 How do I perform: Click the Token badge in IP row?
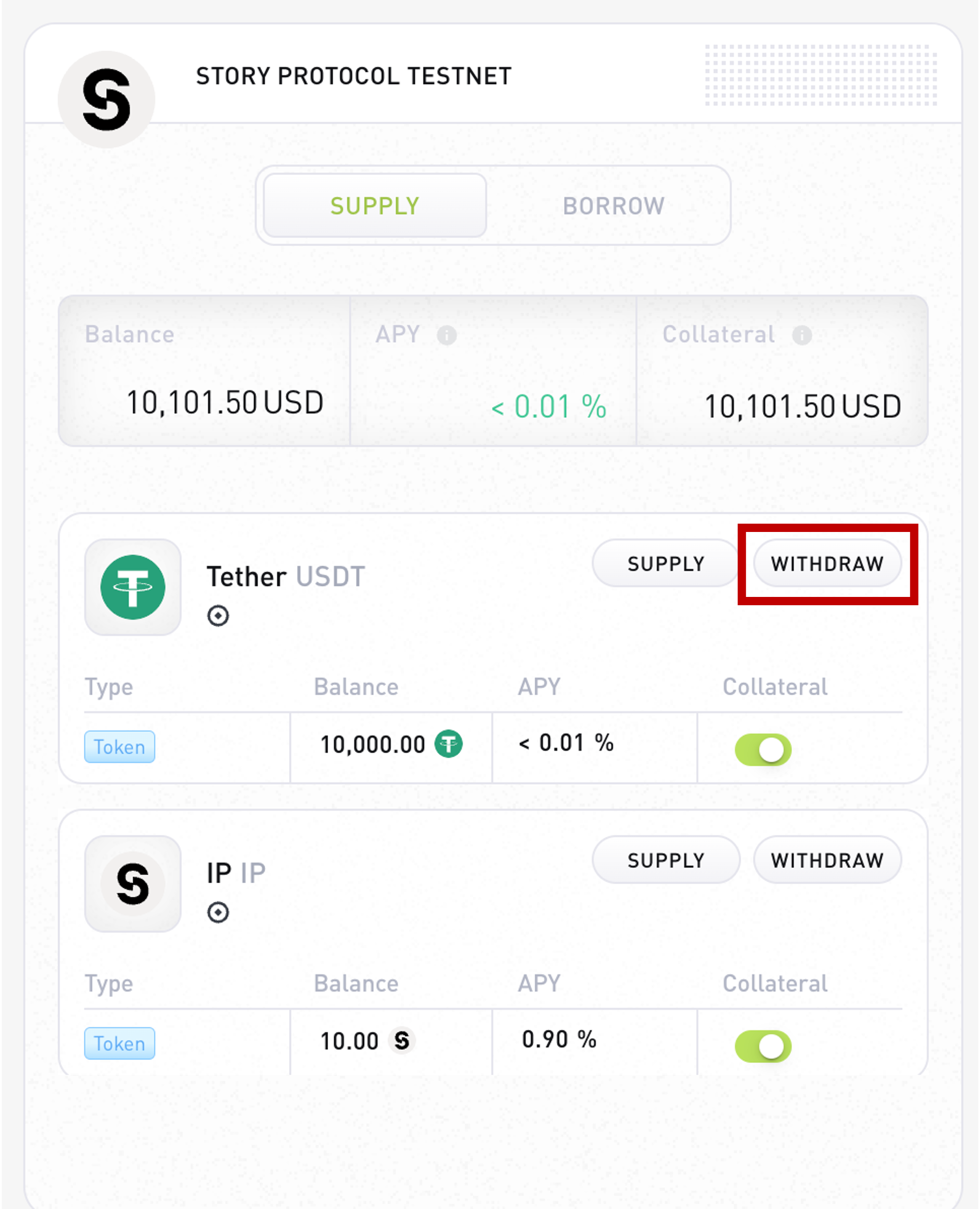[x=120, y=1043]
